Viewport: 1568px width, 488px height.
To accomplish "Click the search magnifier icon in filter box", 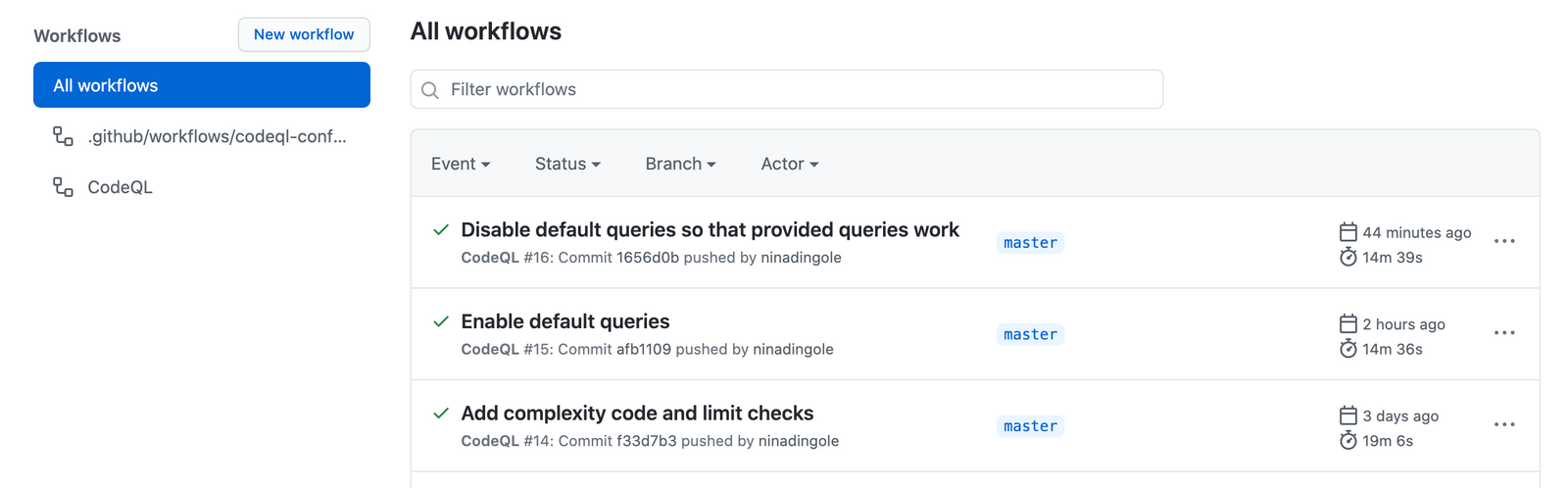I will point(429,90).
